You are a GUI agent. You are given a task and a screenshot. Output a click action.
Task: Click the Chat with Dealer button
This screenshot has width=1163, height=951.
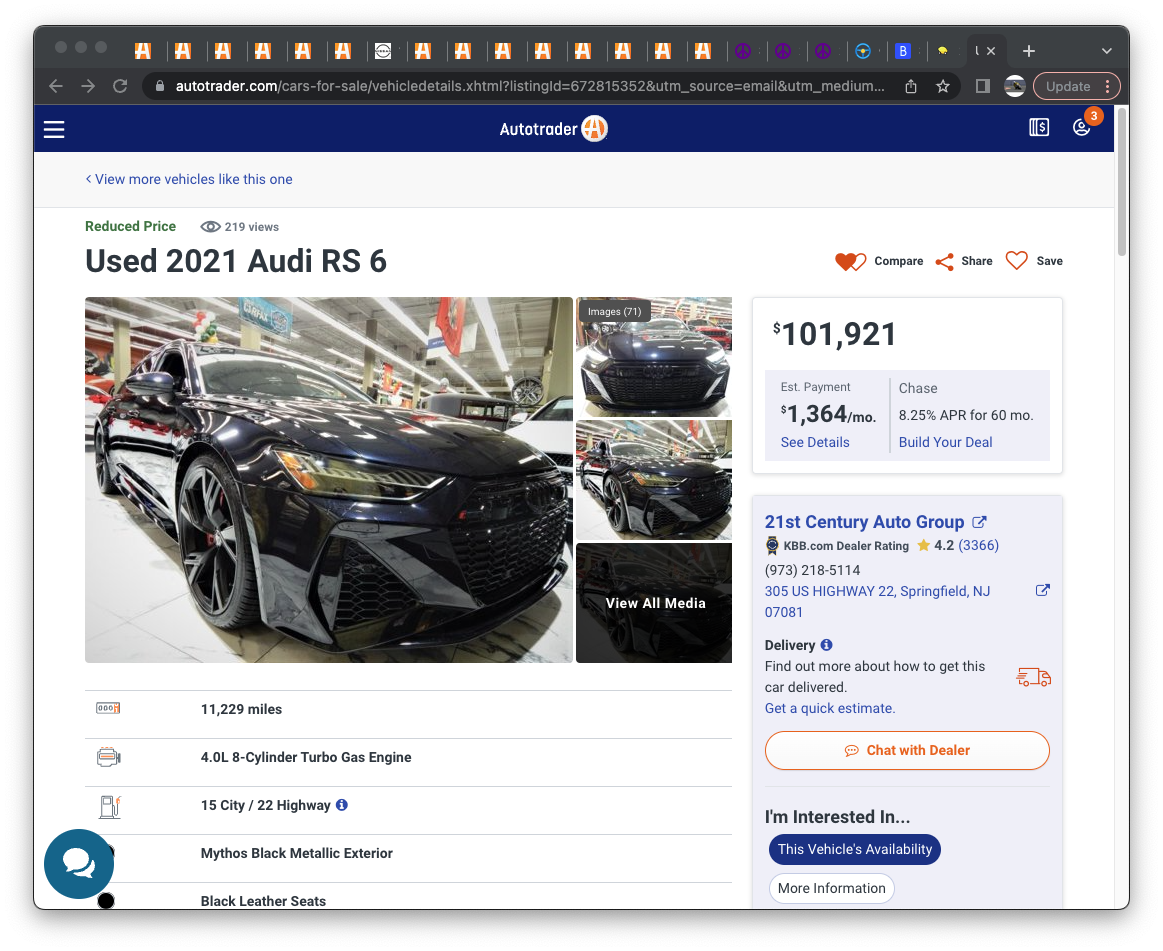pos(907,750)
